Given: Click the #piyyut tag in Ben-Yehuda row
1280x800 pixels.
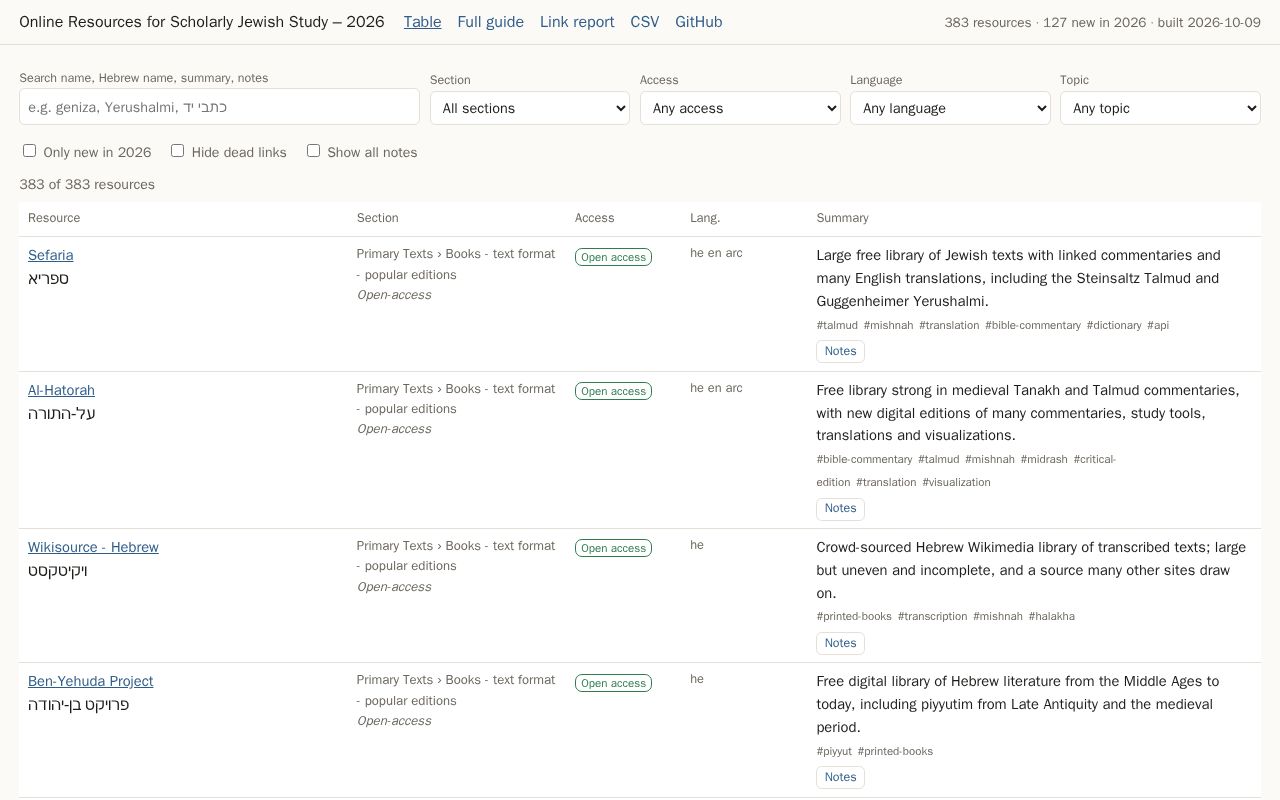Looking at the screenshot, I should 834,751.
